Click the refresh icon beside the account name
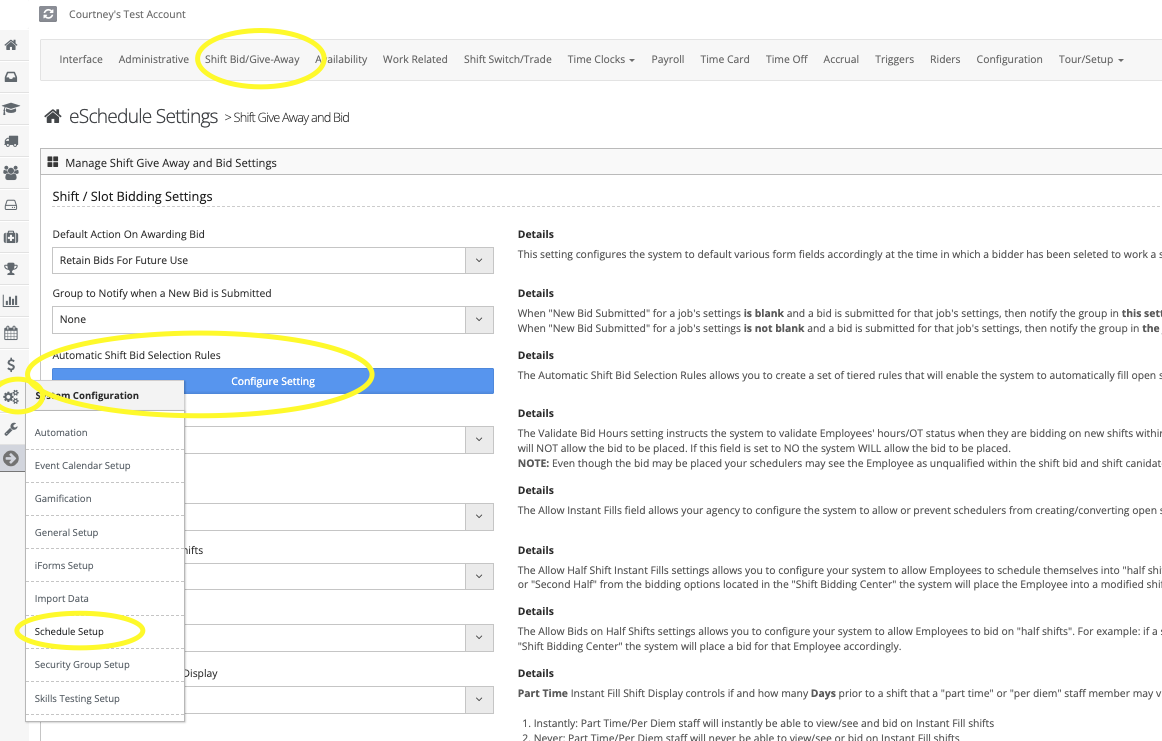The image size is (1162, 741). [x=48, y=14]
